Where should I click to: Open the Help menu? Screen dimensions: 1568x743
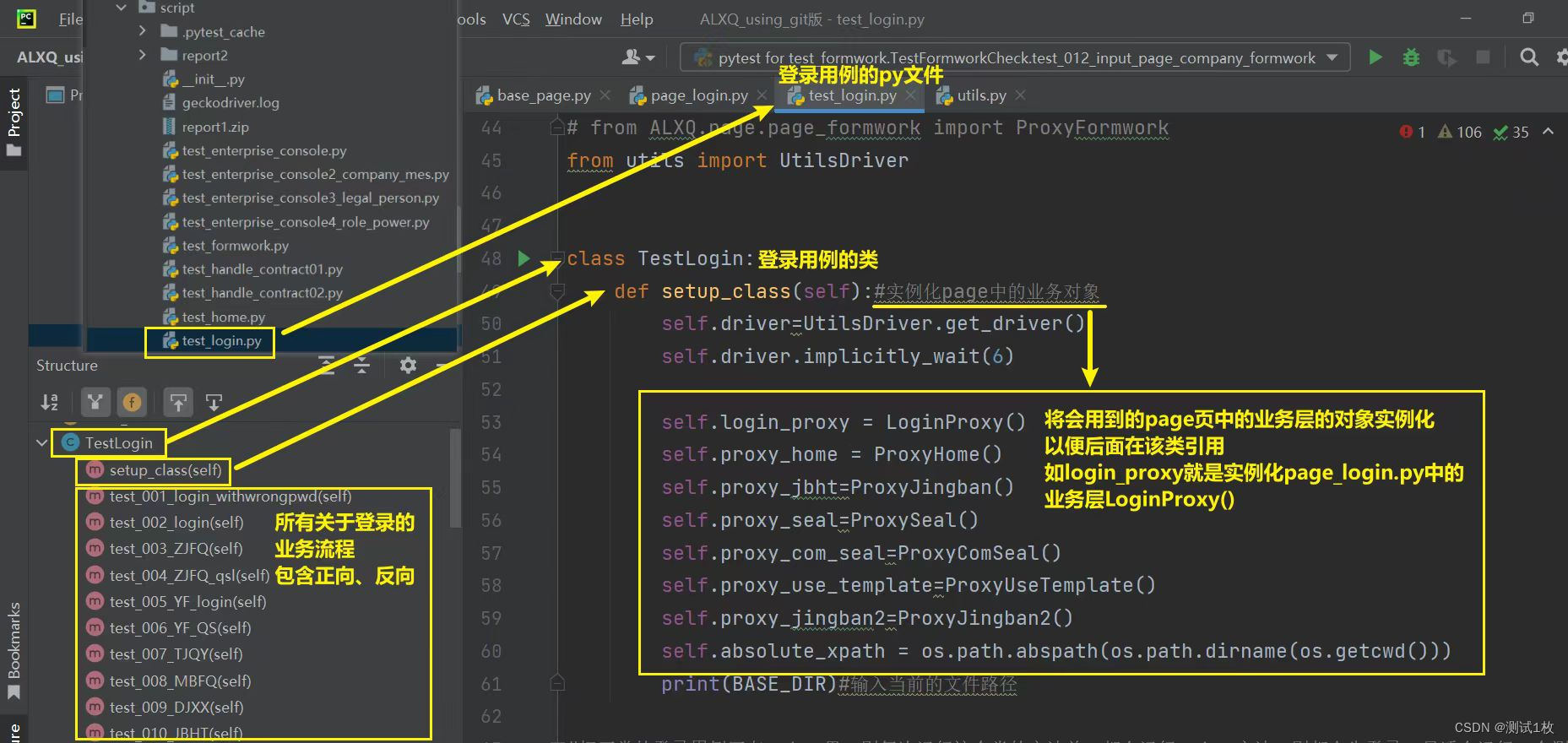[637, 19]
